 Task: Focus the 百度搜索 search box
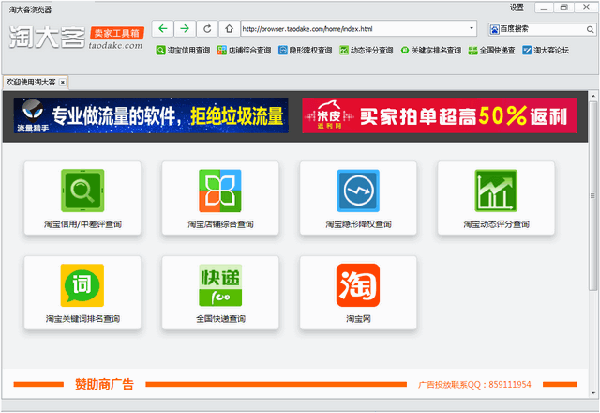[543, 29]
